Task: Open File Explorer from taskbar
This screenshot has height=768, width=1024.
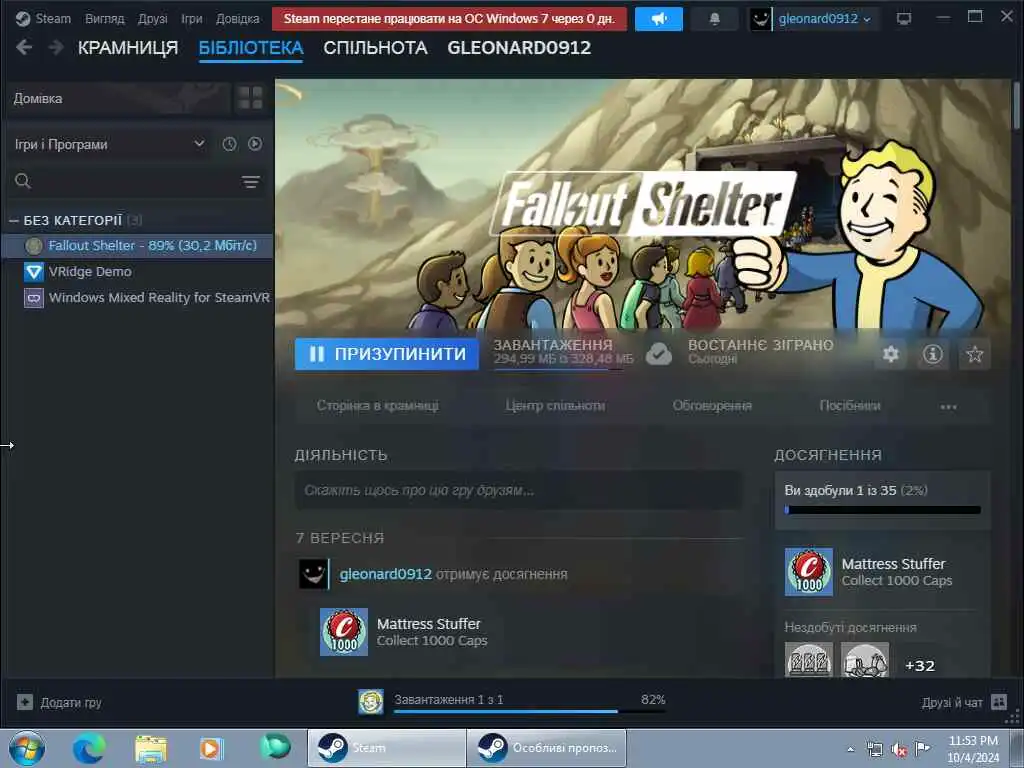Action: [x=151, y=748]
